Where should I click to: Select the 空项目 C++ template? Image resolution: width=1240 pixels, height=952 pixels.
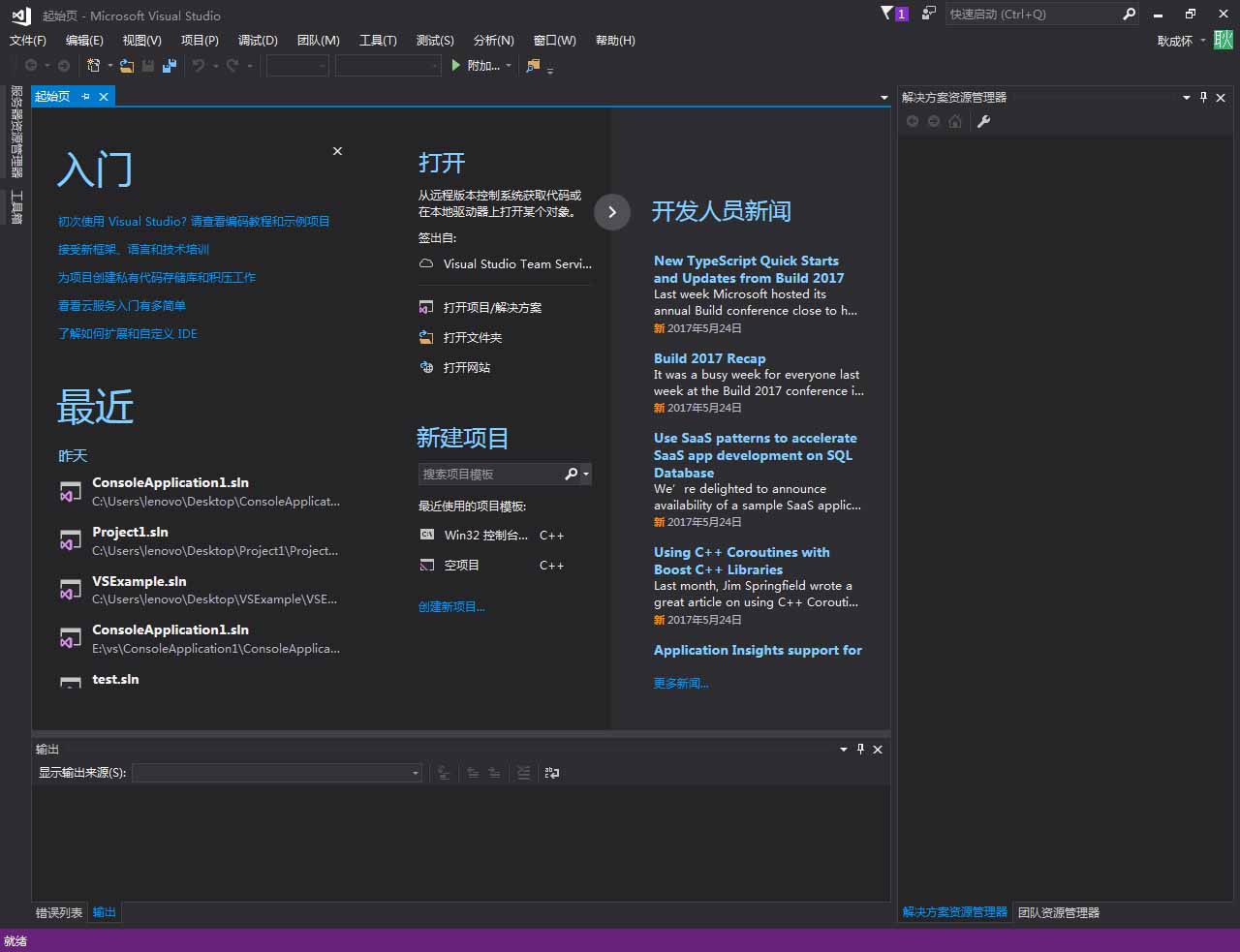coord(491,565)
